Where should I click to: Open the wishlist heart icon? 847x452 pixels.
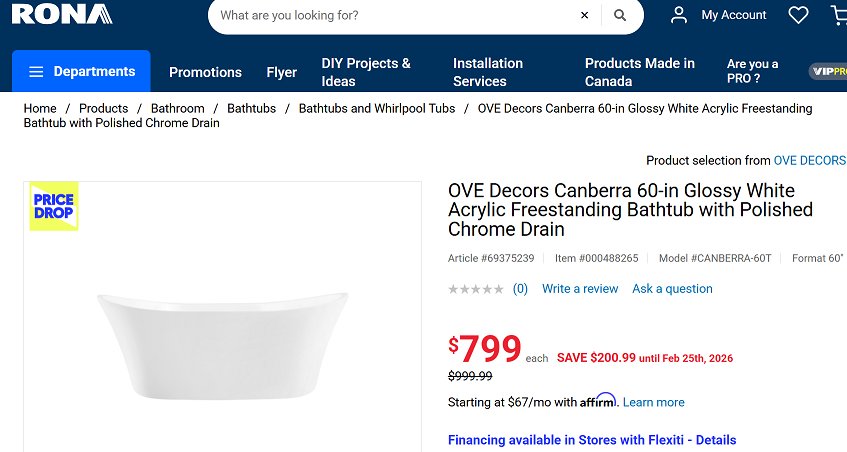coord(798,15)
